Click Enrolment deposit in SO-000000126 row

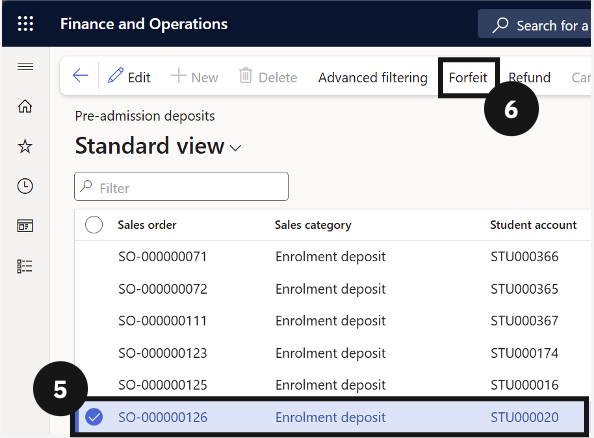330,418
